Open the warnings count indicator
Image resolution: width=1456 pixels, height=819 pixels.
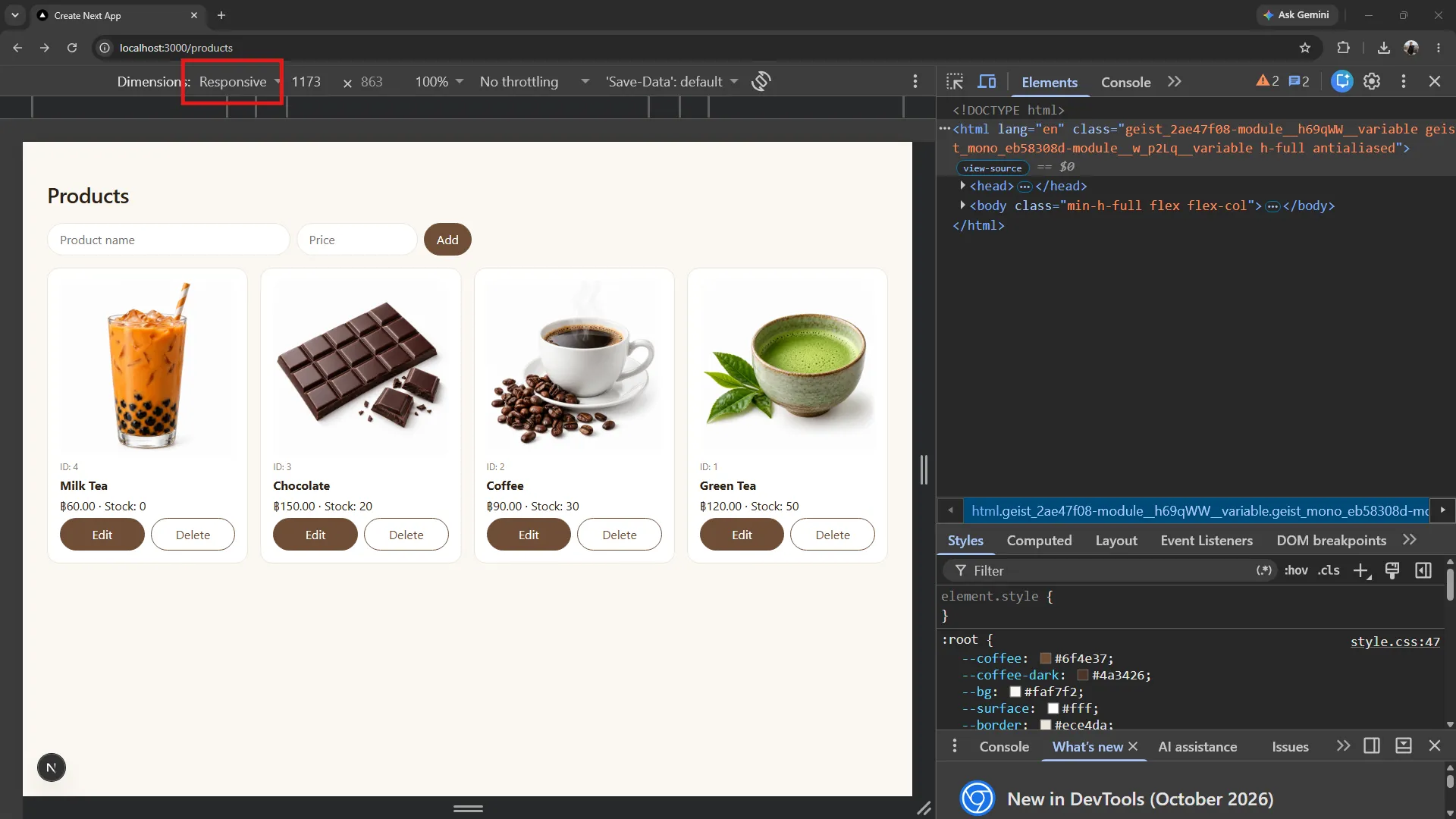(1267, 81)
